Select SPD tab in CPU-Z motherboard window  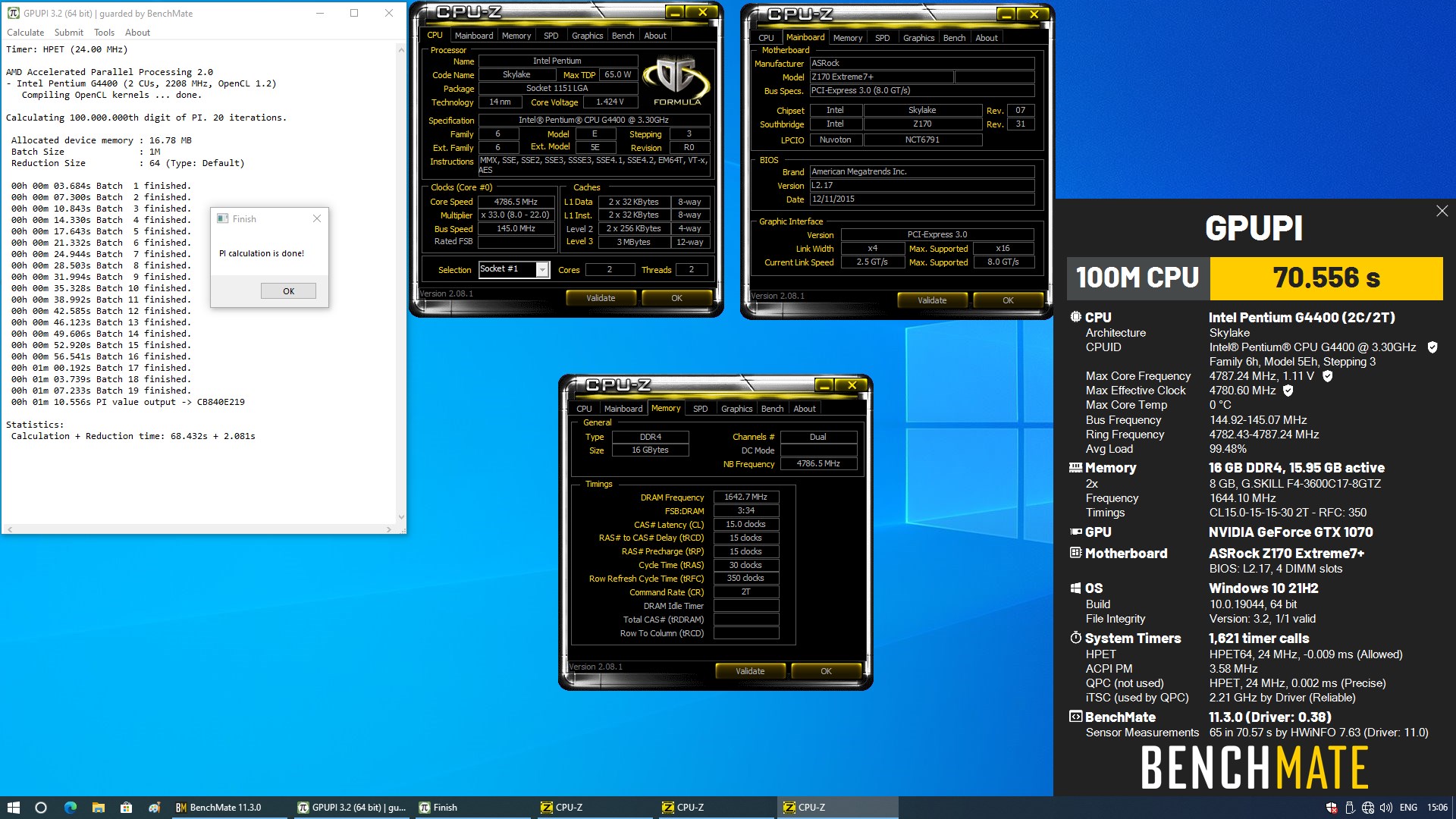883,38
